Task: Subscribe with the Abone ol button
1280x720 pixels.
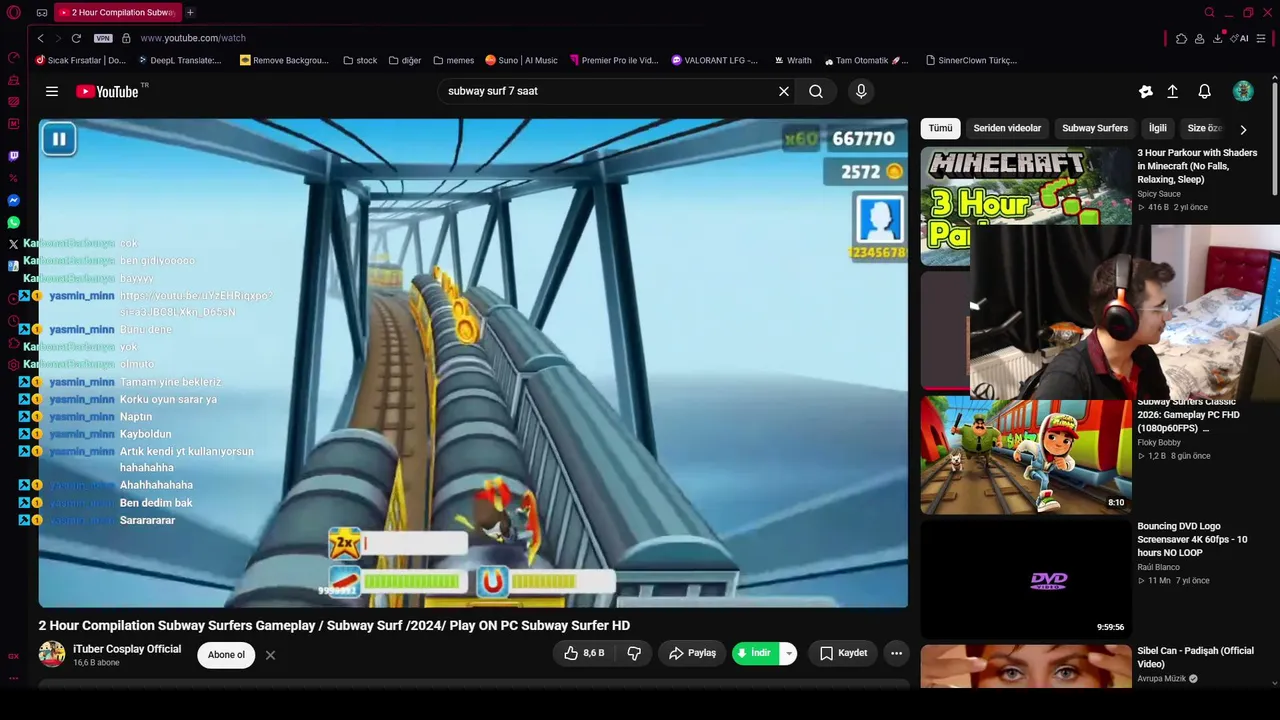Action: coord(226,655)
